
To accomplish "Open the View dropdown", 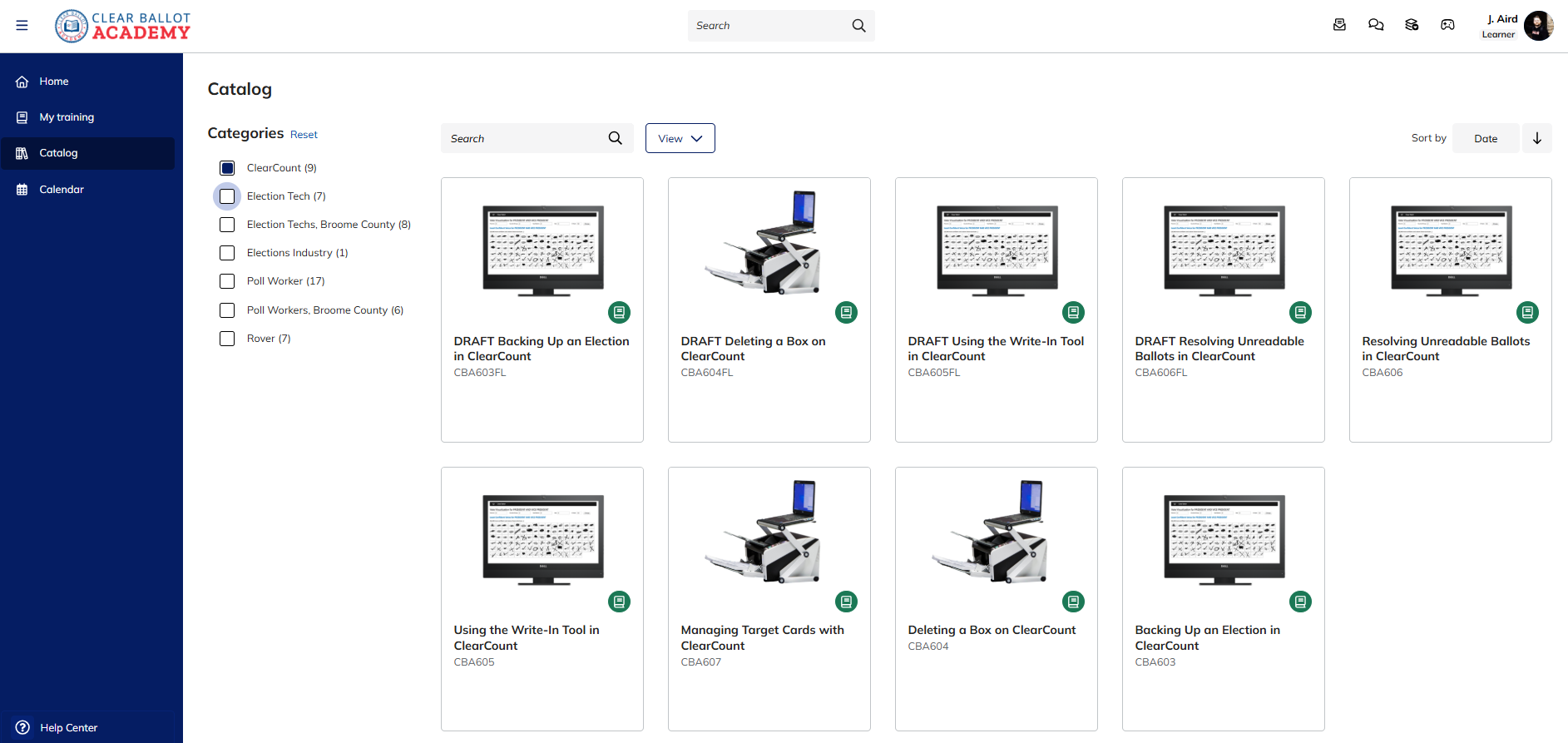I will pyautogui.click(x=680, y=138).
